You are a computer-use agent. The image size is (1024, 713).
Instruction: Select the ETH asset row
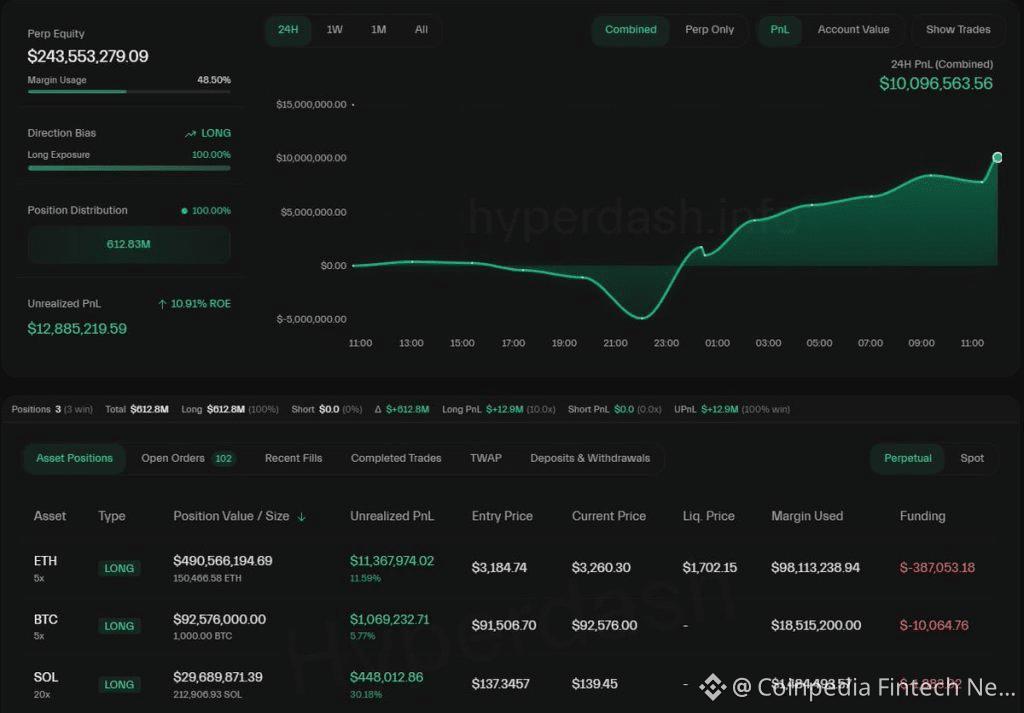pyautogui.click(x=512, y=568)
